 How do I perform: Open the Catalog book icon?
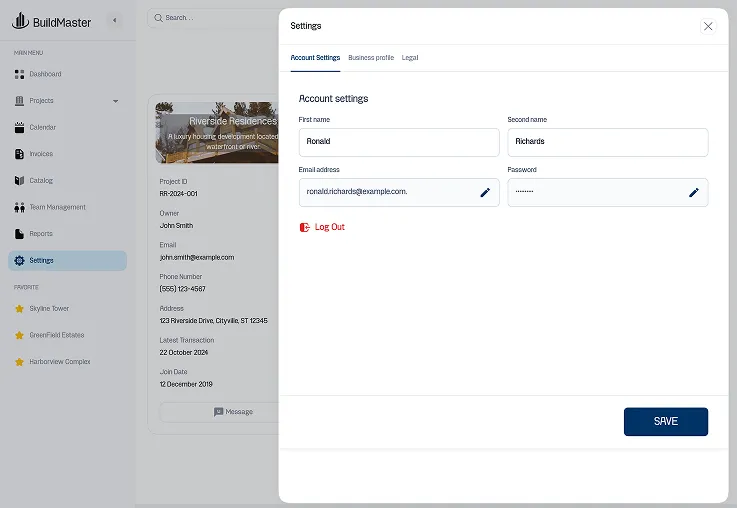(x=20, y=181)
